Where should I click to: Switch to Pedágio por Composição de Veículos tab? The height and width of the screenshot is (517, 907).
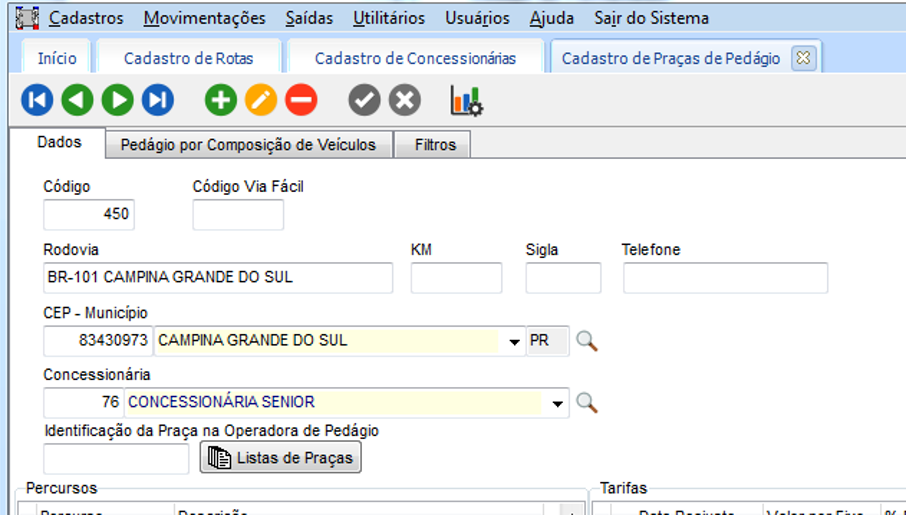click(248, 145)
